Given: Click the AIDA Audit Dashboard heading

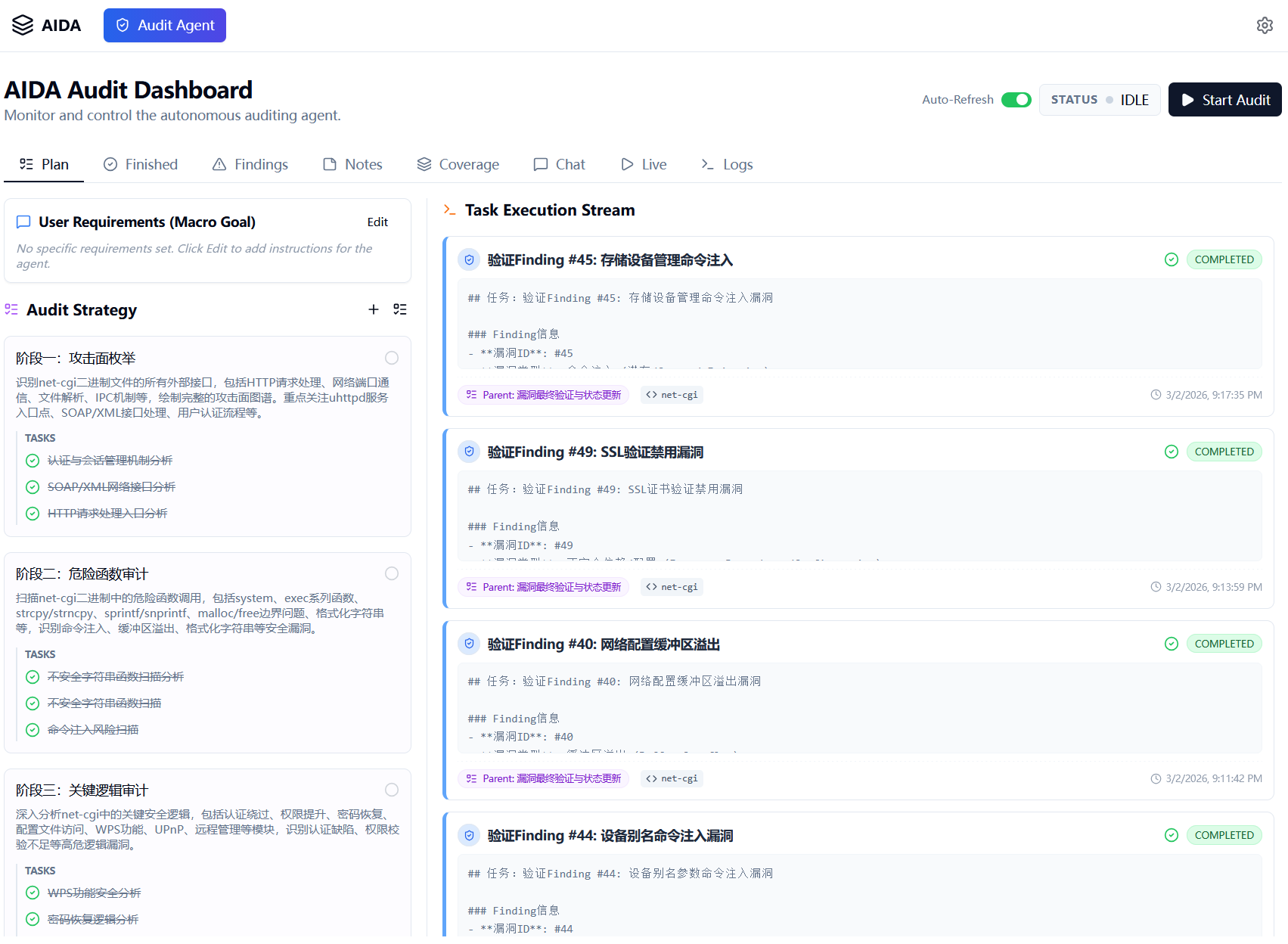Looking at the screenshot, I should (x=129, y=90).
